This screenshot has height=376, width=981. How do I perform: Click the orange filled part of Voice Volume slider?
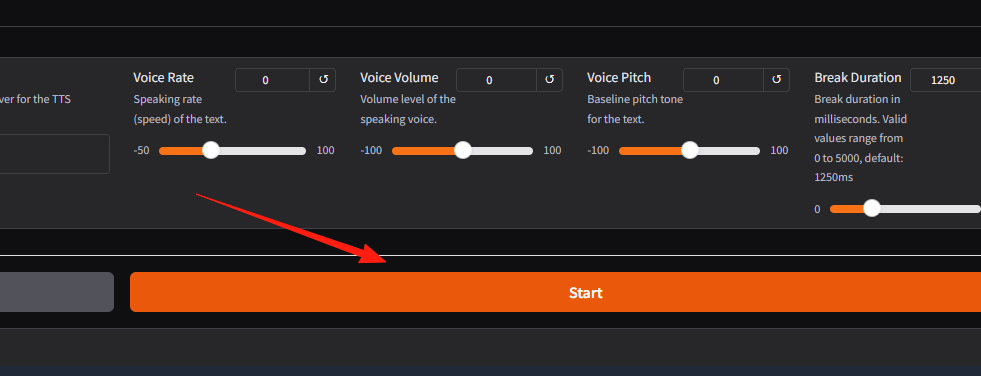423,151
